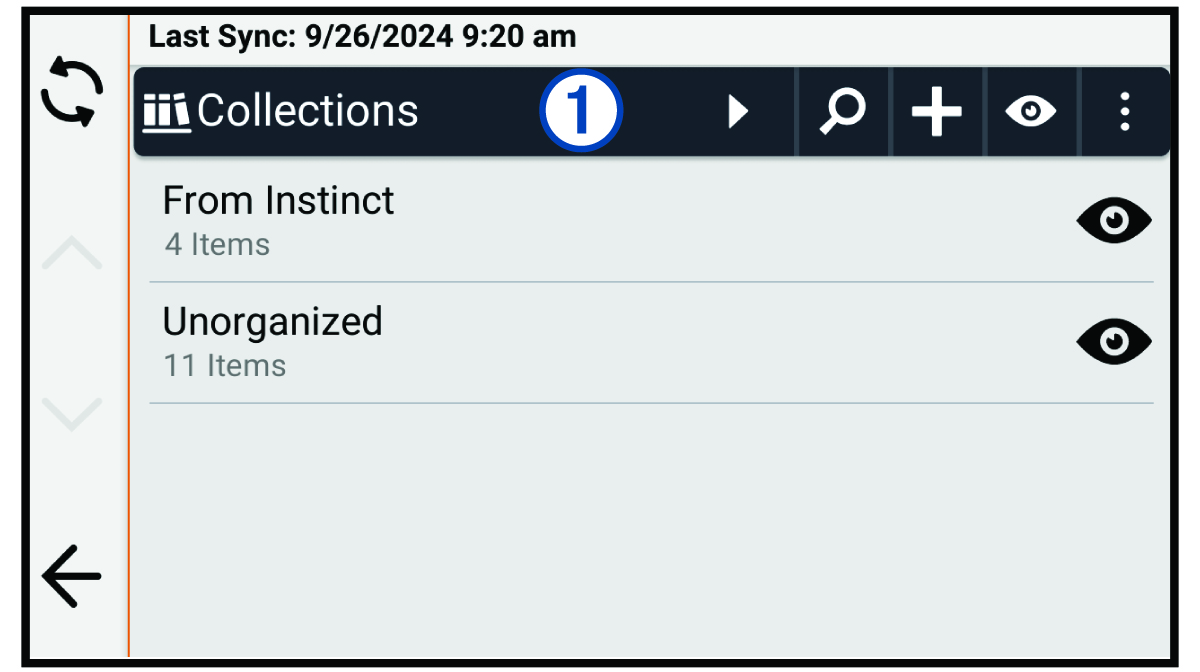Add a new collection with plus icon
1200x672 pixels.
click(936, 112)
